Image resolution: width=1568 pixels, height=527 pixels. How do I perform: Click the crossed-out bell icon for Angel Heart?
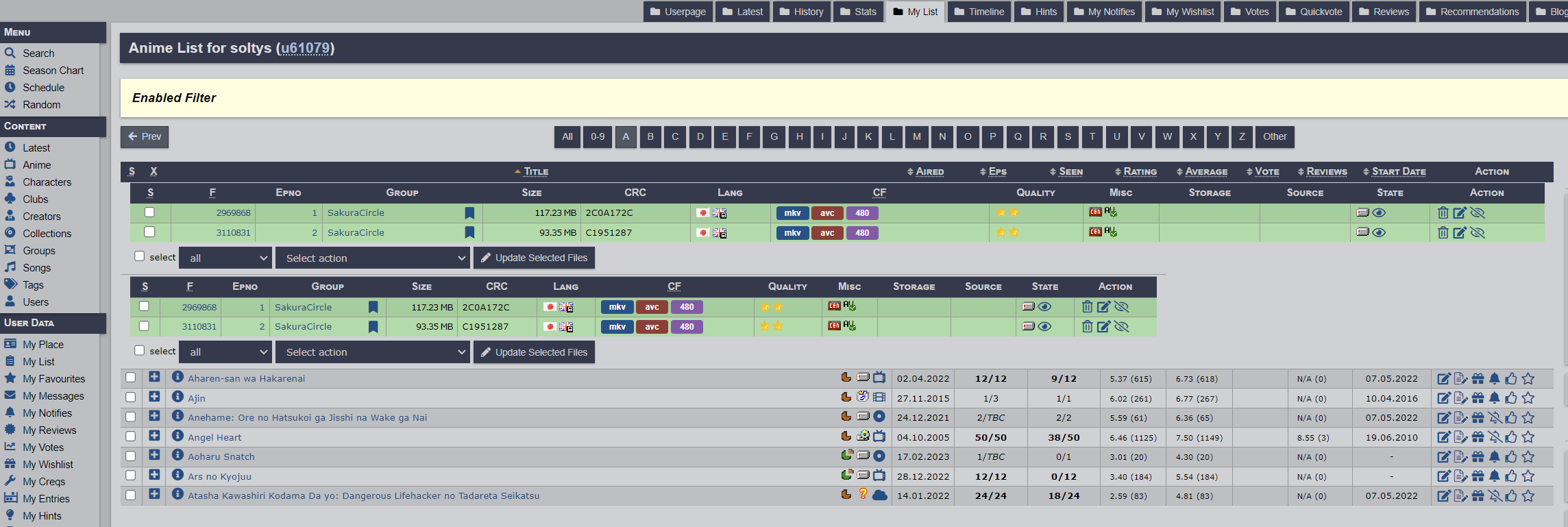(x=1495, y=437)
